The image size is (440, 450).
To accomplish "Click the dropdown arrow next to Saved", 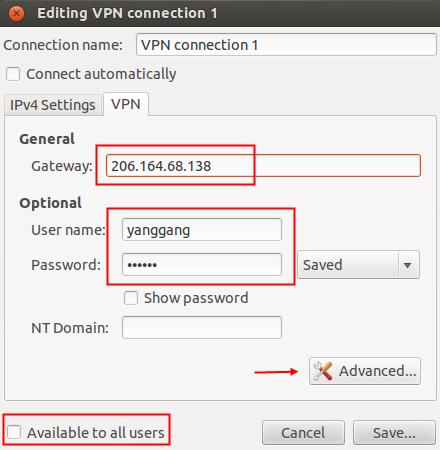I will click(407, 265).
